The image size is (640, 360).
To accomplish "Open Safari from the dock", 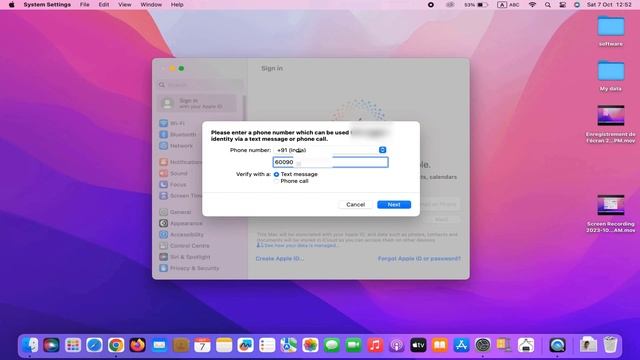I will click(x=94, y=345).
